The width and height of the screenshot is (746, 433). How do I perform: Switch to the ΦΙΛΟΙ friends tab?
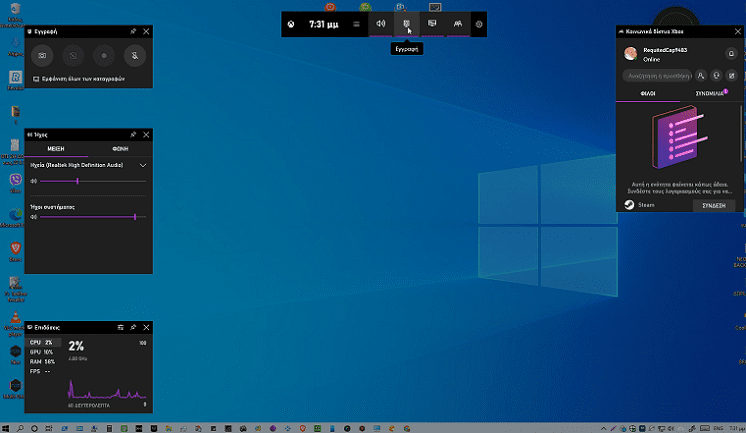(x=648, y=94)
